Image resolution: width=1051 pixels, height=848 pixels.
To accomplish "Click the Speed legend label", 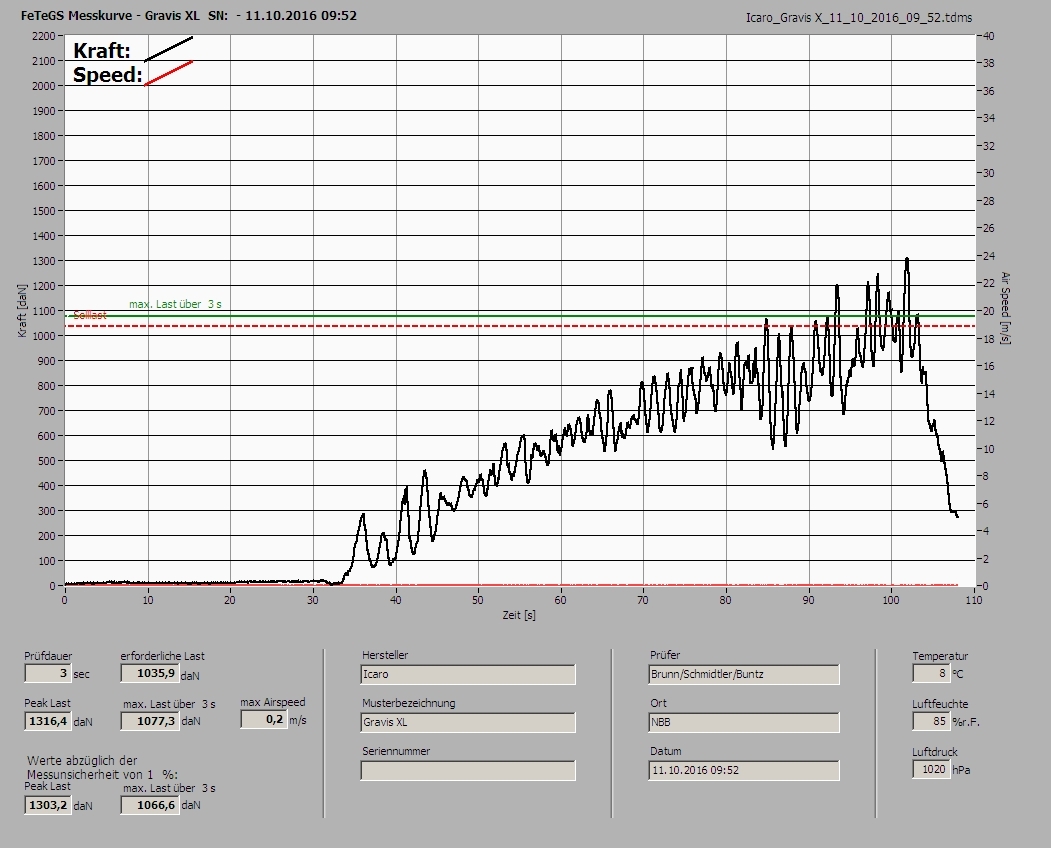I will tap(107, 74).
